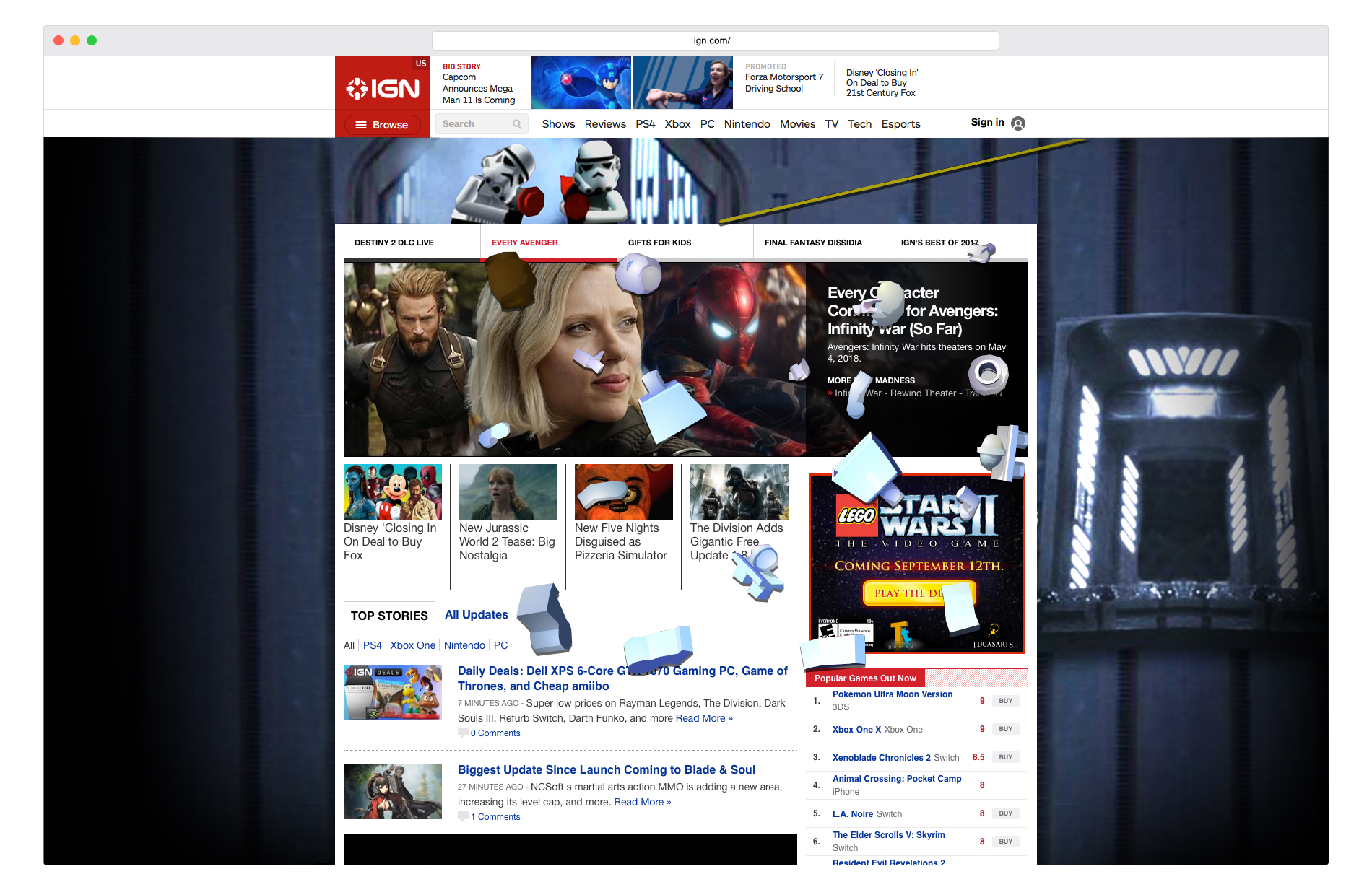Image resolution: width=1372 pixels, height=882 pixels.
Task: Click the IGN Deals article thumbnail
Action: [x=393, y=693]
